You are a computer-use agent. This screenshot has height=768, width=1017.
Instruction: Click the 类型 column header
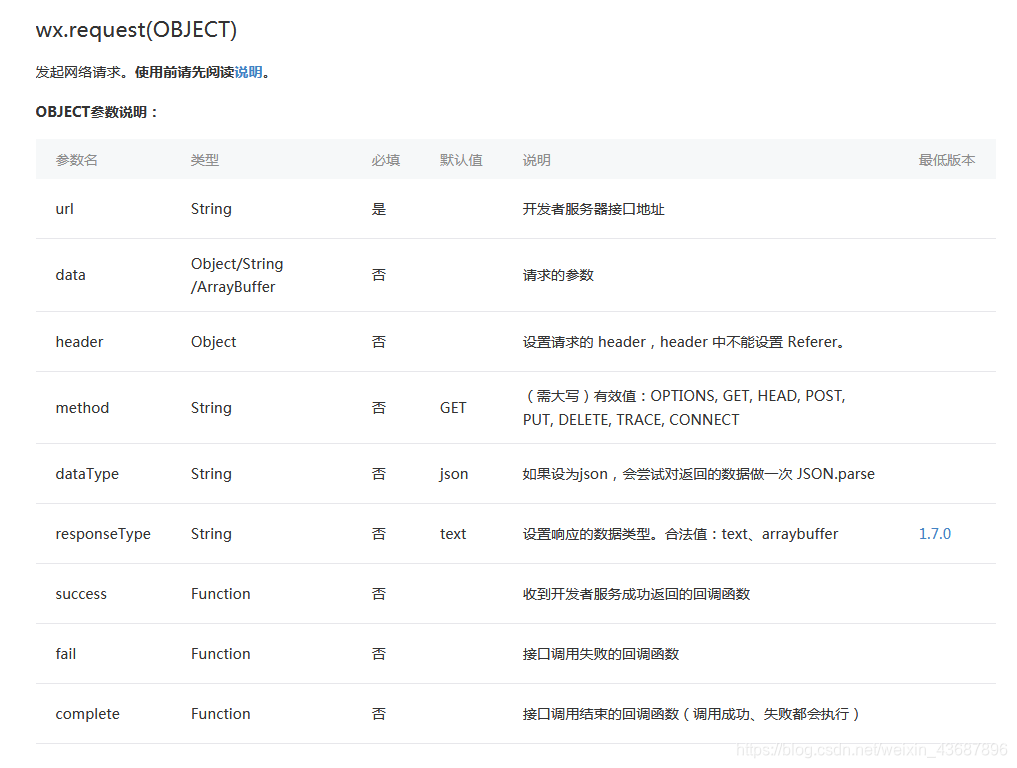tap(205, 160)
